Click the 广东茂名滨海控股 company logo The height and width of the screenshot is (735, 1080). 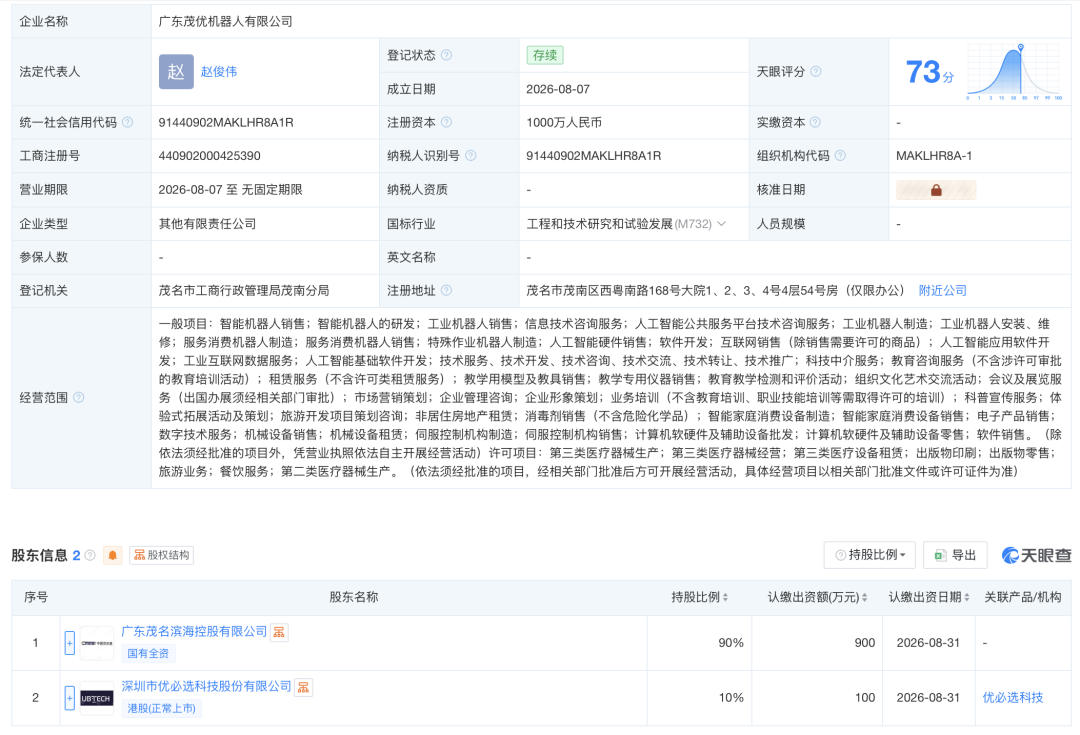point(97,643)
